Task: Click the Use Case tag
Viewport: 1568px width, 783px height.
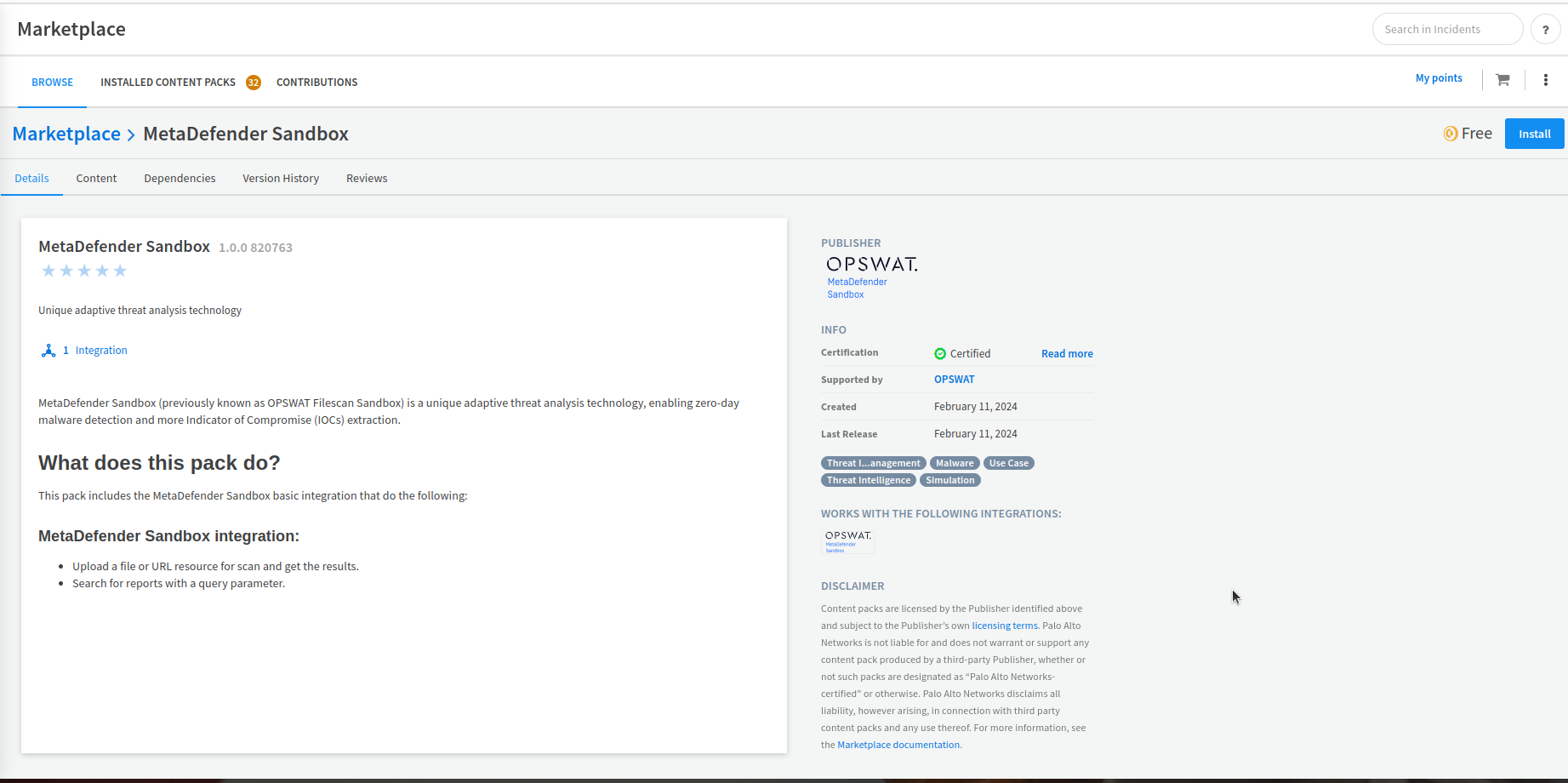Action: (x=1009, y=463)
